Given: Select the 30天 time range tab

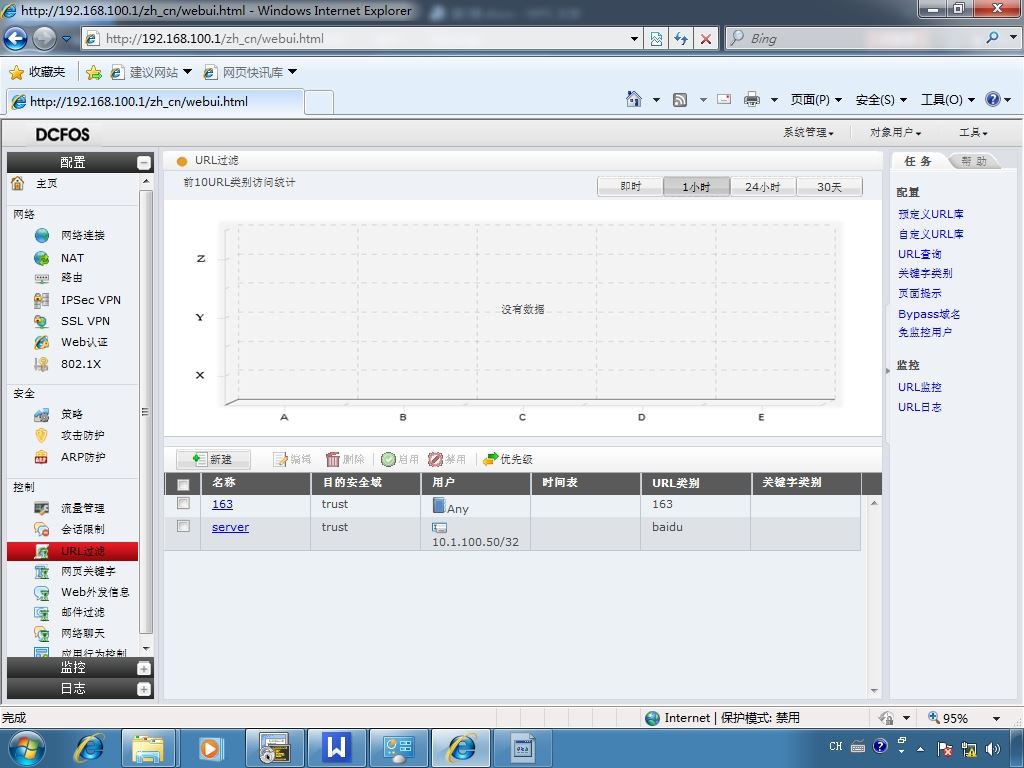Looking at the screenshot, I should pos(829,187).
